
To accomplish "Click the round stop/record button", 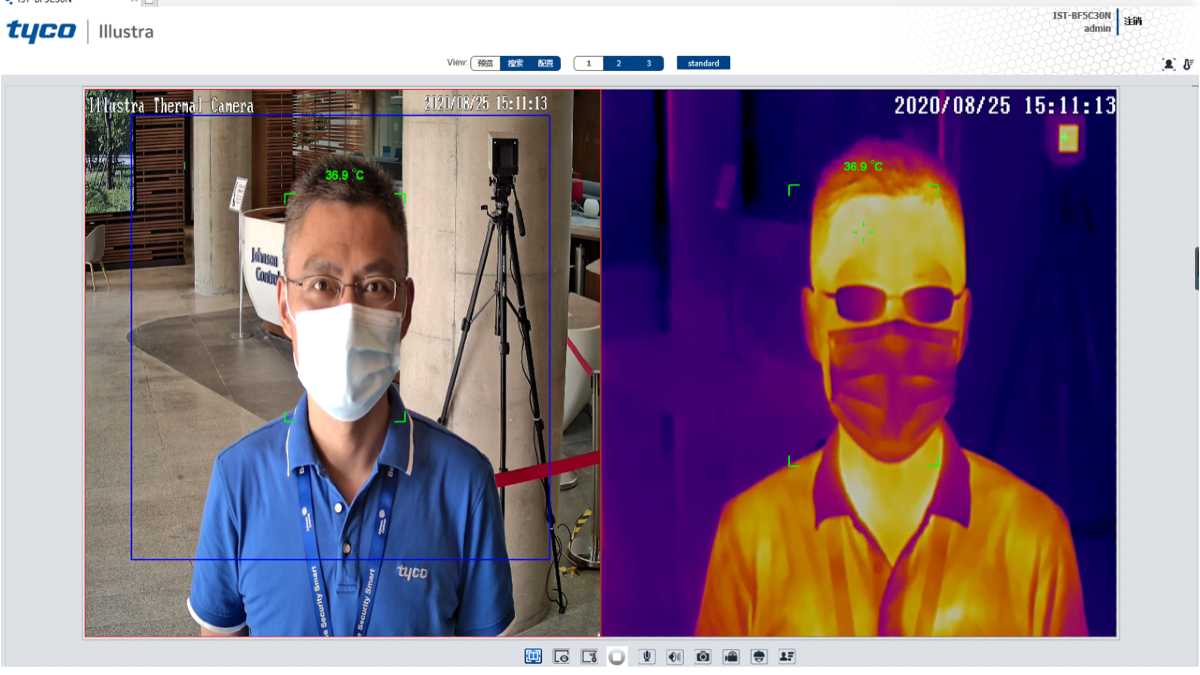I will coord(617,656).
